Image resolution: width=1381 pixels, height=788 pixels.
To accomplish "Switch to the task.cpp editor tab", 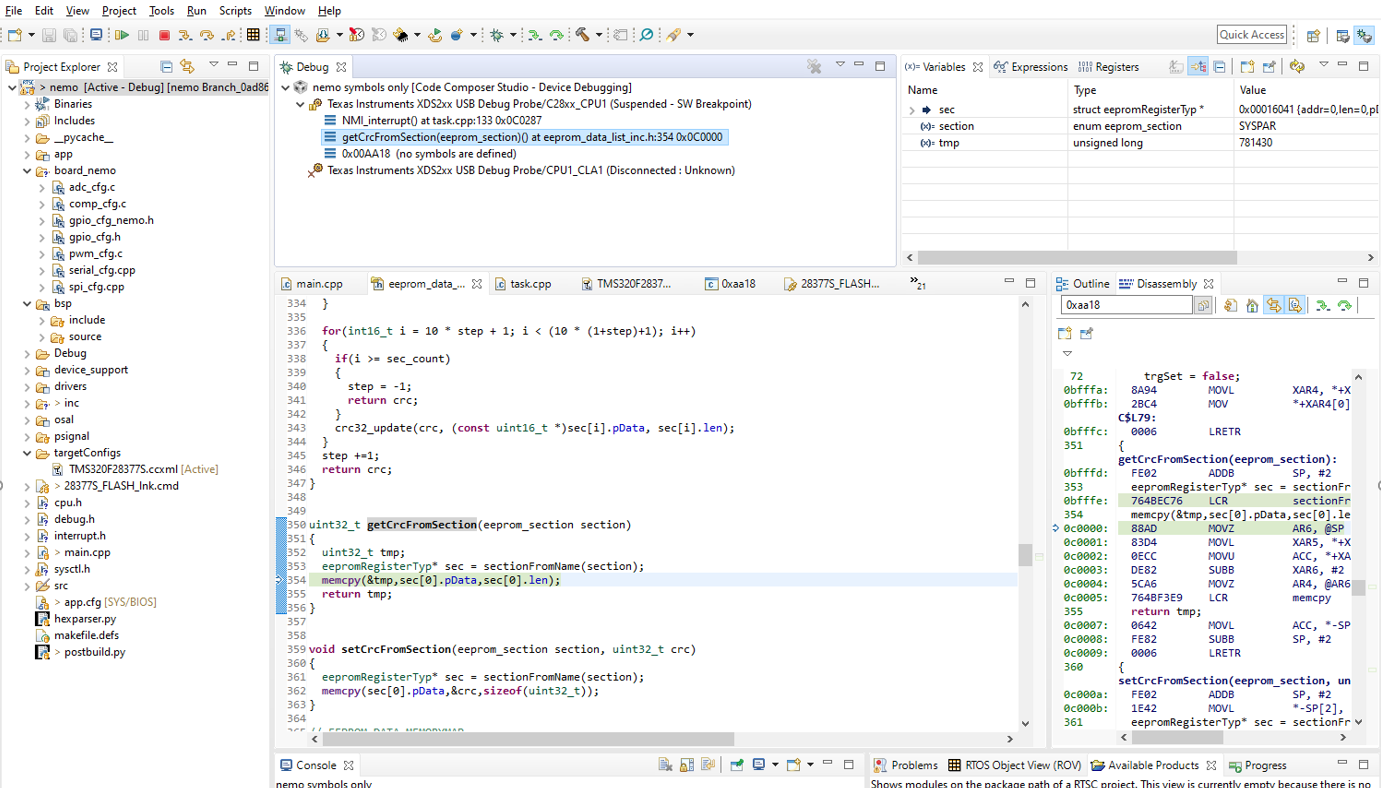I will coord(530,284).
